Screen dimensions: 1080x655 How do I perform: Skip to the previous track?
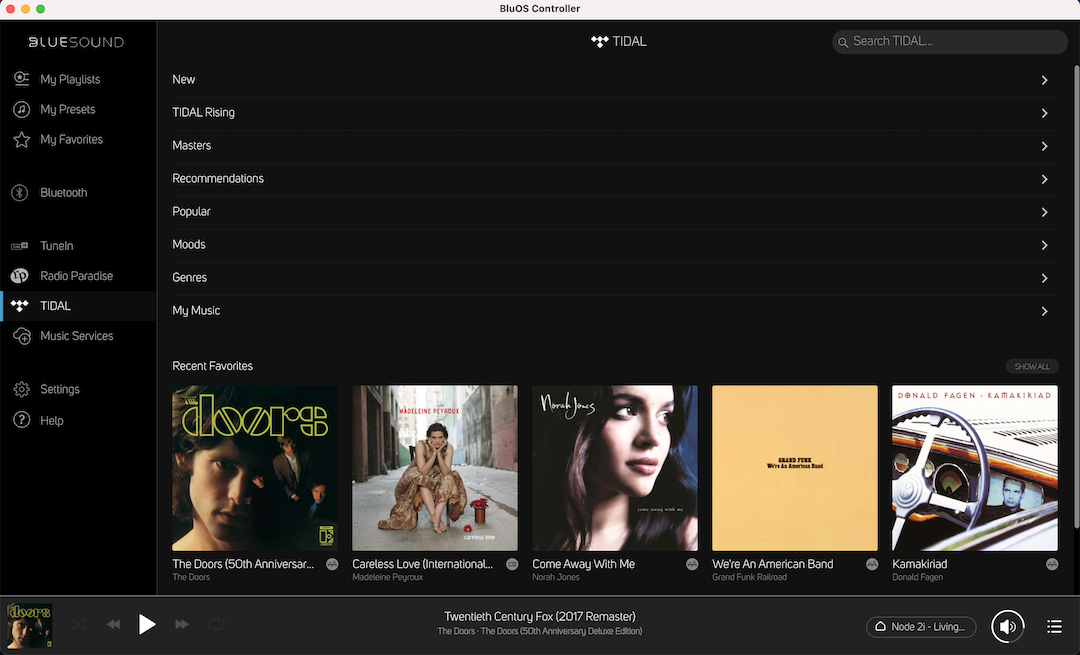(x=114, y=625)
